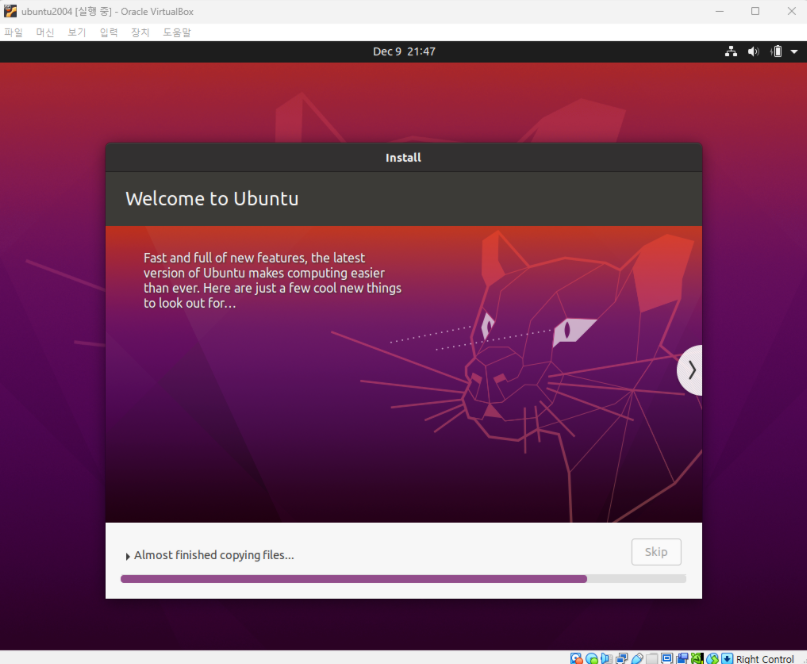
Task: Click the display status indicator icon
Action: point(667,658)
